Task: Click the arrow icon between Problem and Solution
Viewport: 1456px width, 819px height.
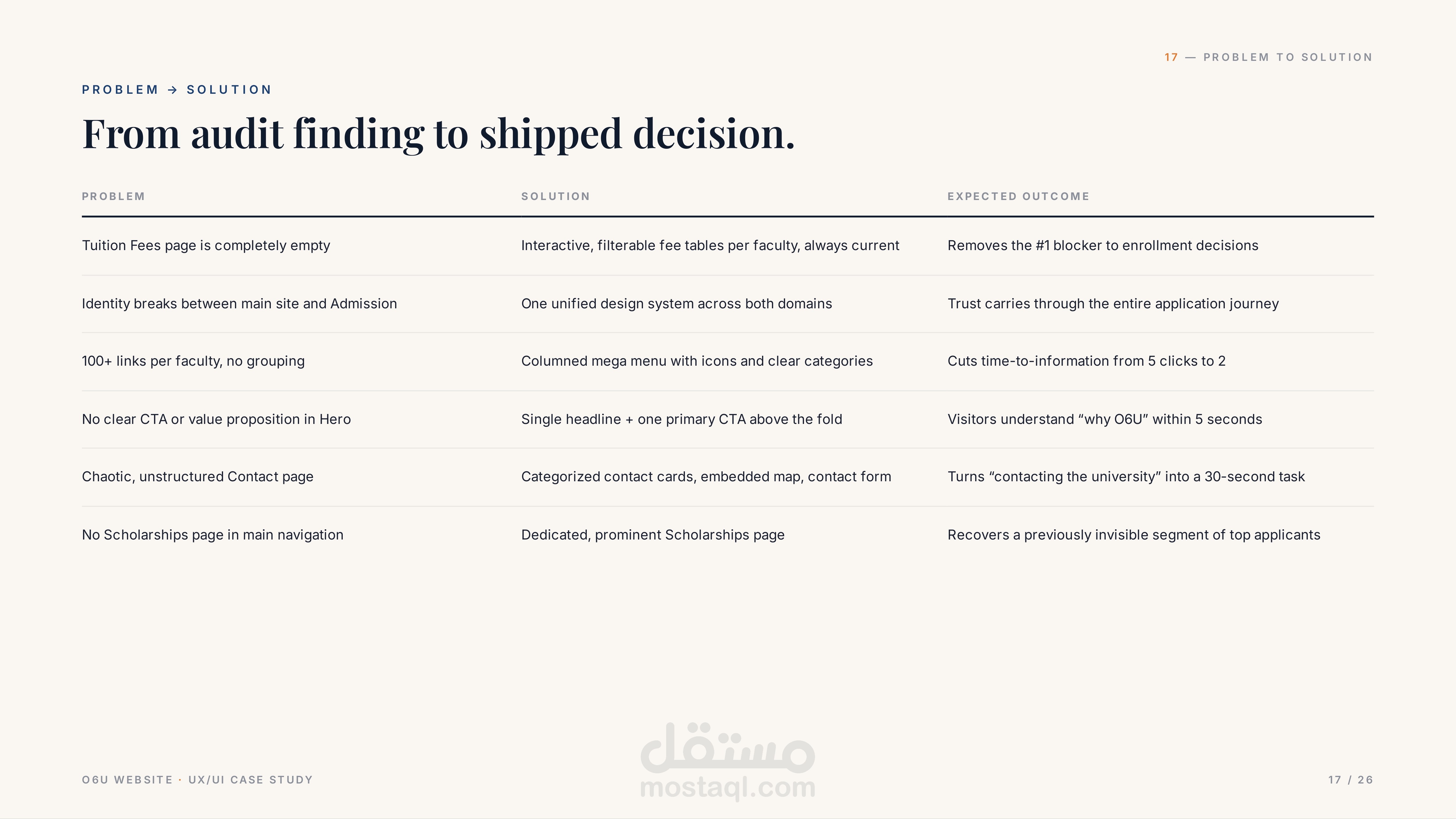Action: (172, 90)
